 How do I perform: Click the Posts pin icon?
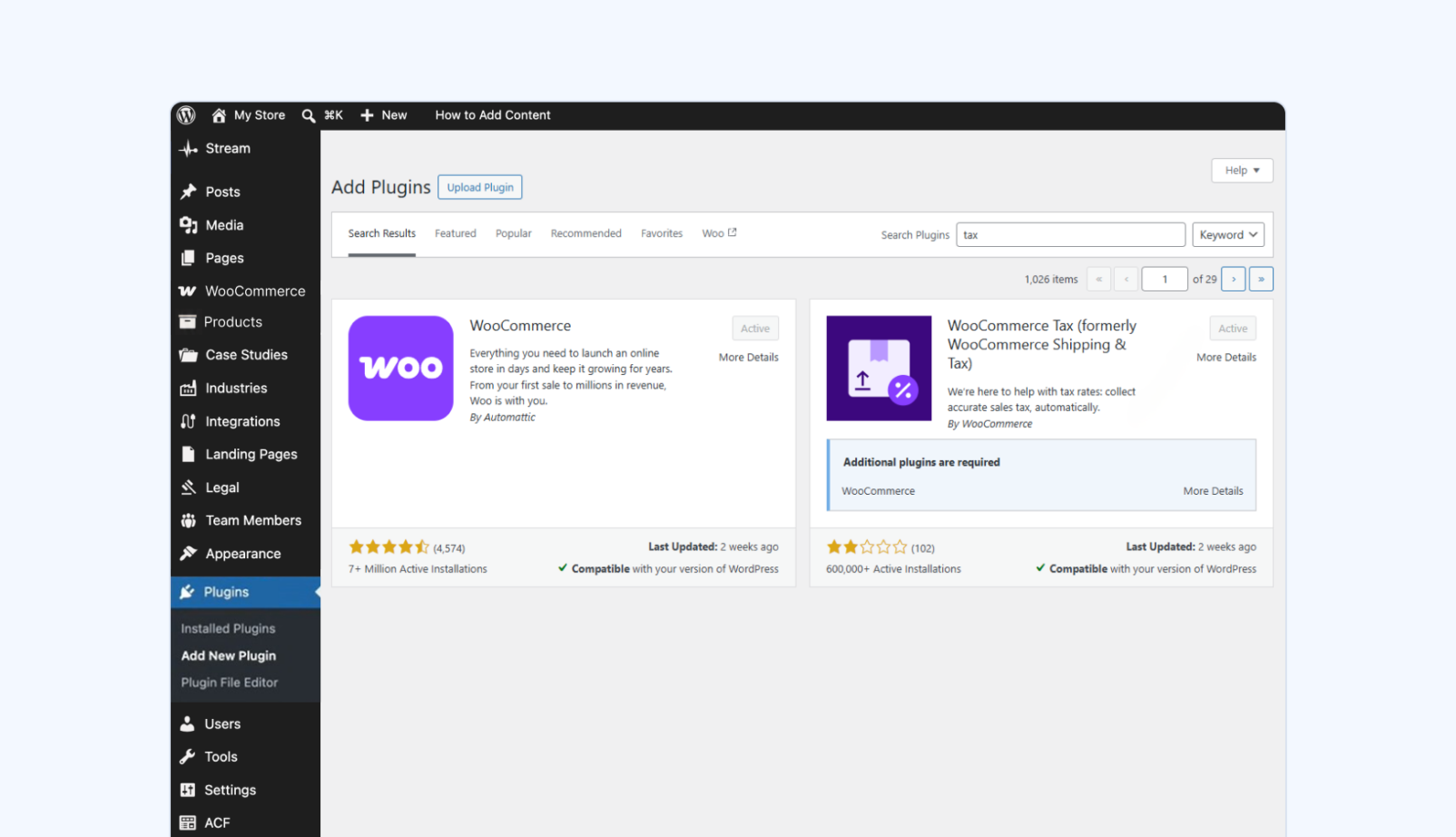tap(188, 192)
